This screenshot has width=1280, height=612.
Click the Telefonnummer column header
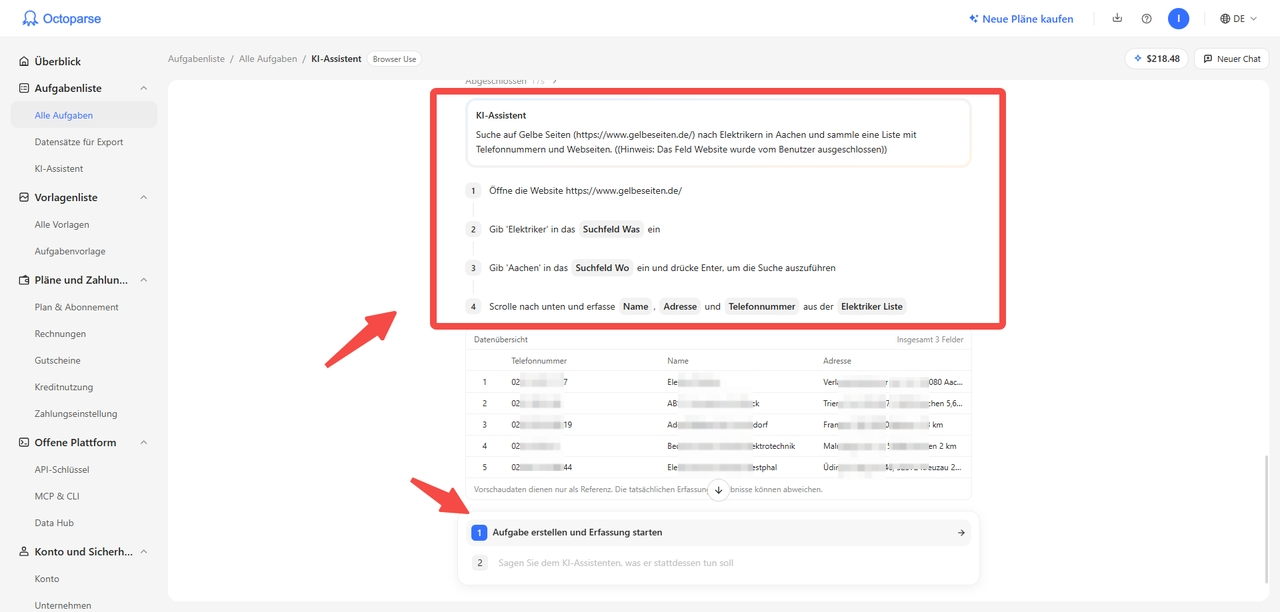(539, 360)
